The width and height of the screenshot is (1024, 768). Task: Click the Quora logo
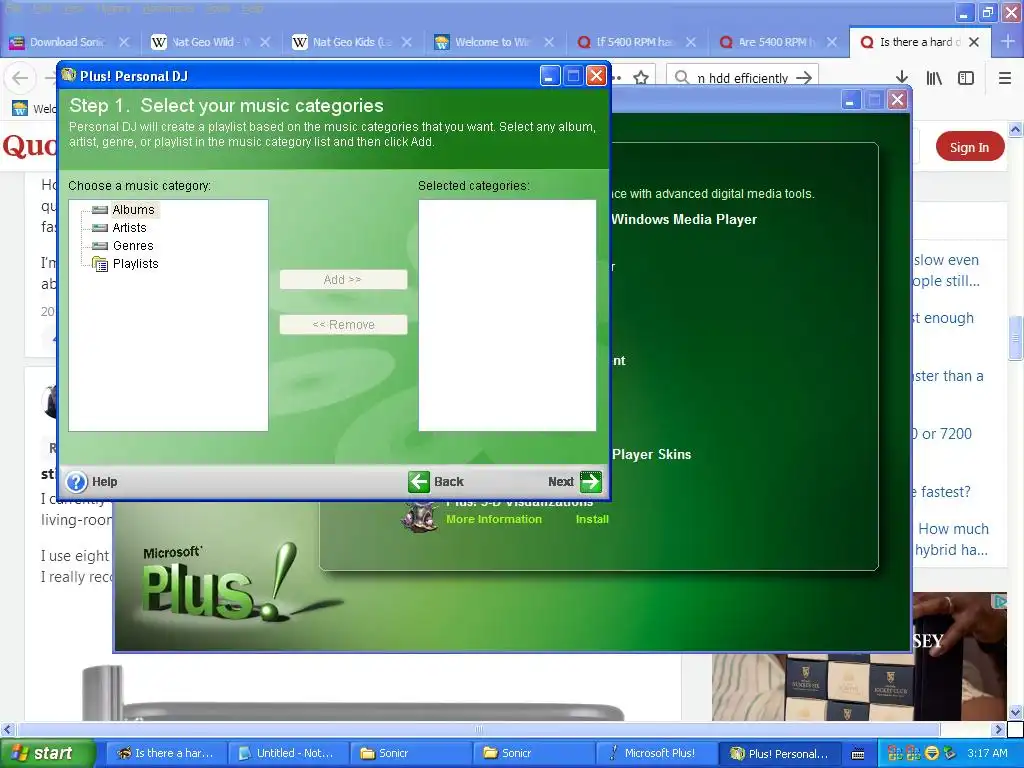(29, 146)
